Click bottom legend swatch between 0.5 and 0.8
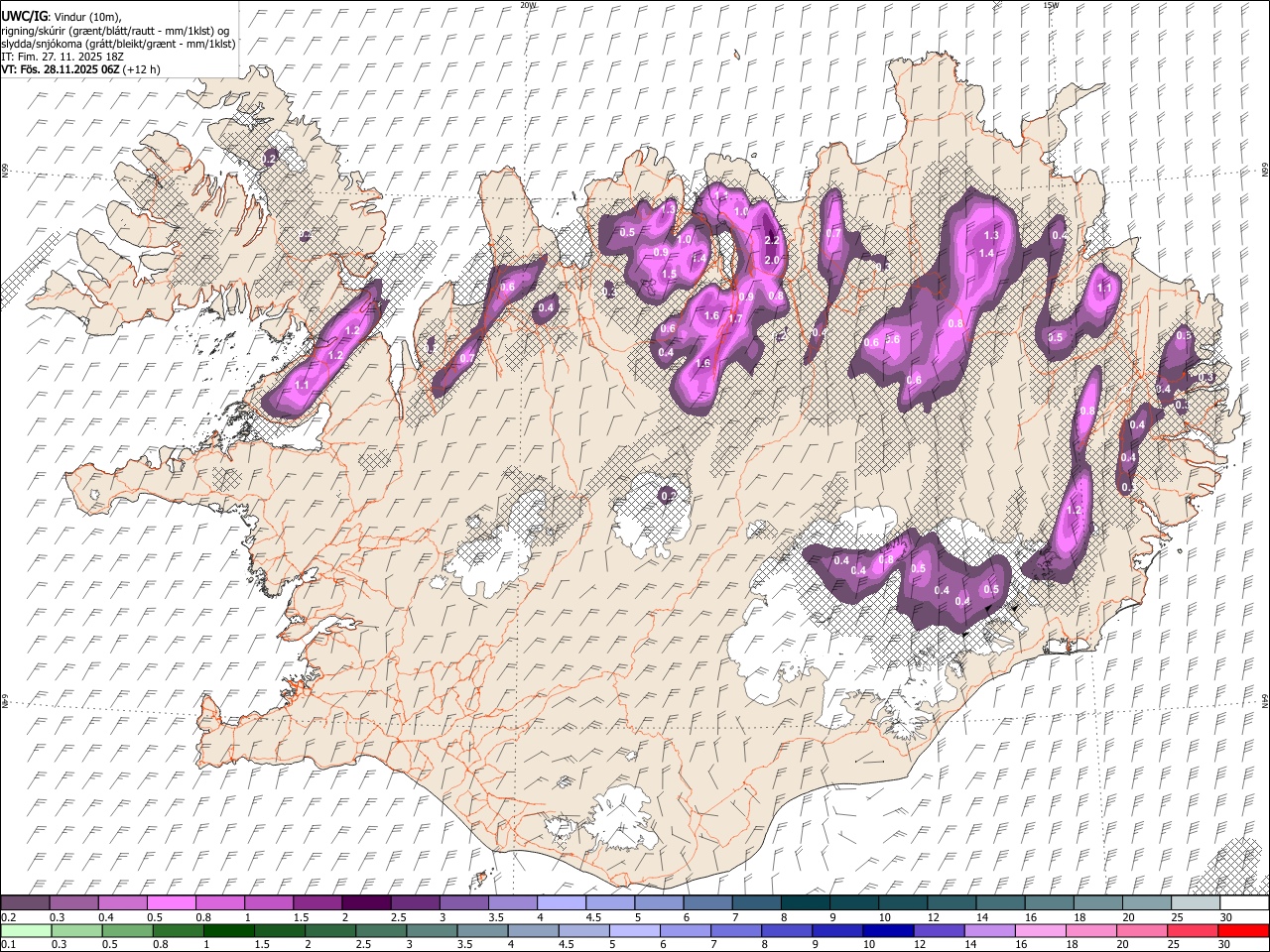This screenshot has width=1270, height=952. tap(128, 930)
